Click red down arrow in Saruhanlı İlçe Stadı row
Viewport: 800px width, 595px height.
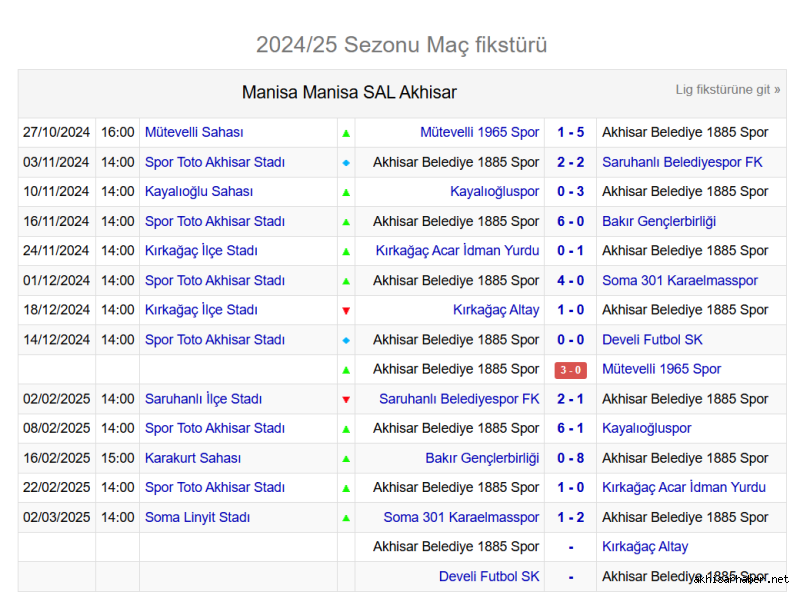click(346, 400)
